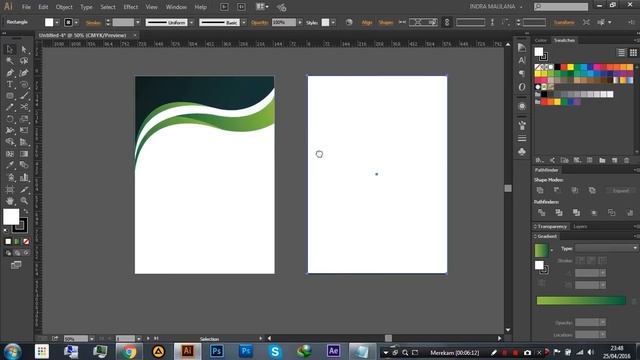Select the Type tool
Screen dimensions: 640x360
tap(10, 84)
